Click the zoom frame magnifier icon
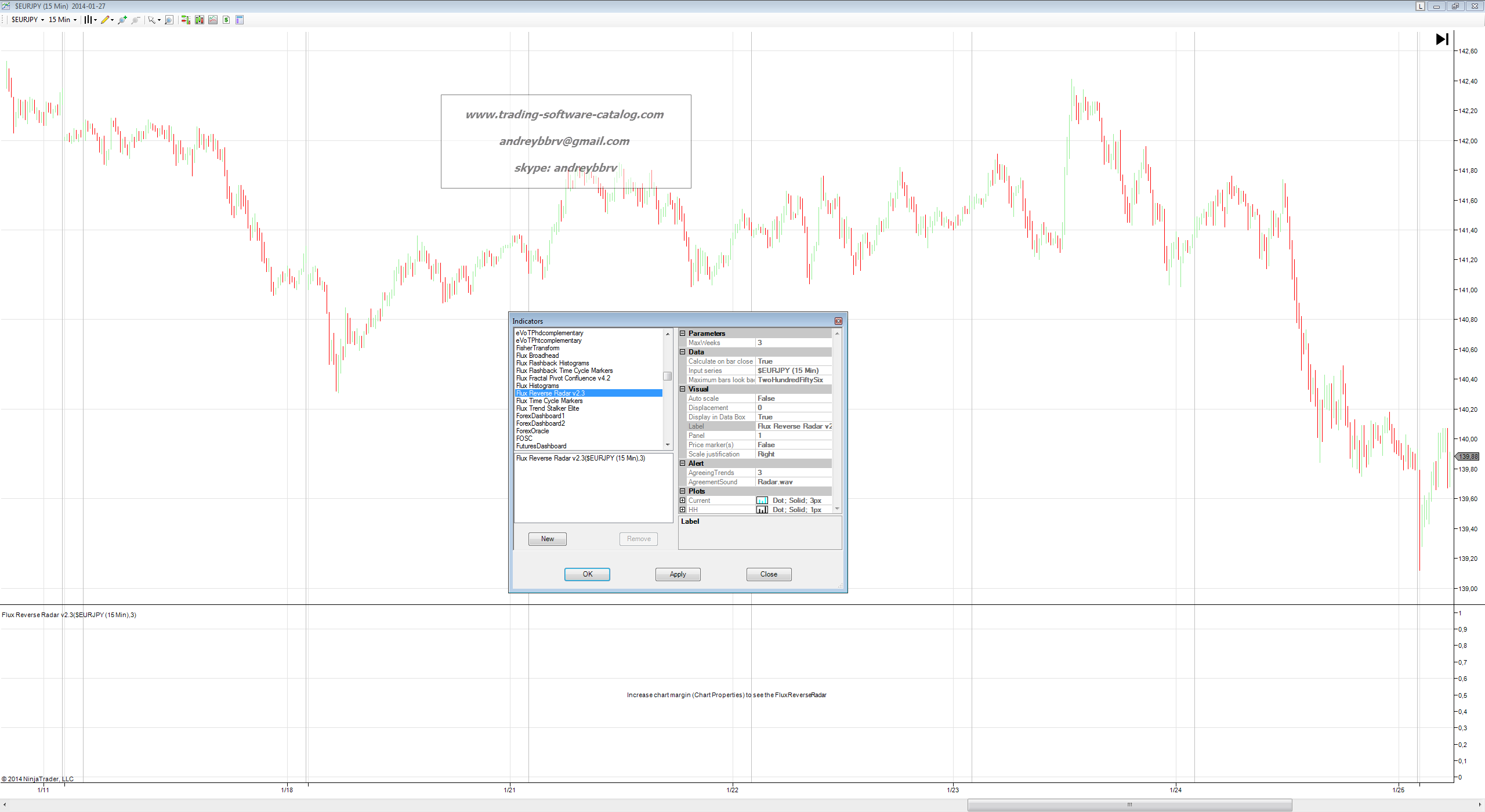1485x812 pixels. click(x=169, y=20)
